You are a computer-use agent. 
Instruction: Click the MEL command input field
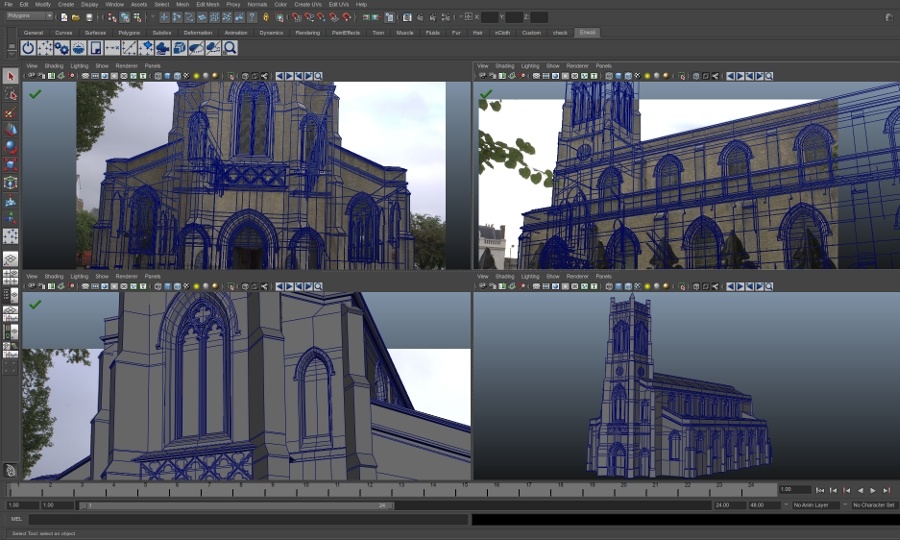248,520
